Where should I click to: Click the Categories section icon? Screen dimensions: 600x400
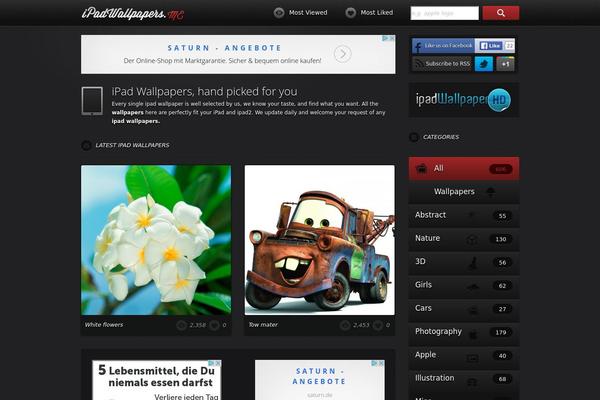414,137
